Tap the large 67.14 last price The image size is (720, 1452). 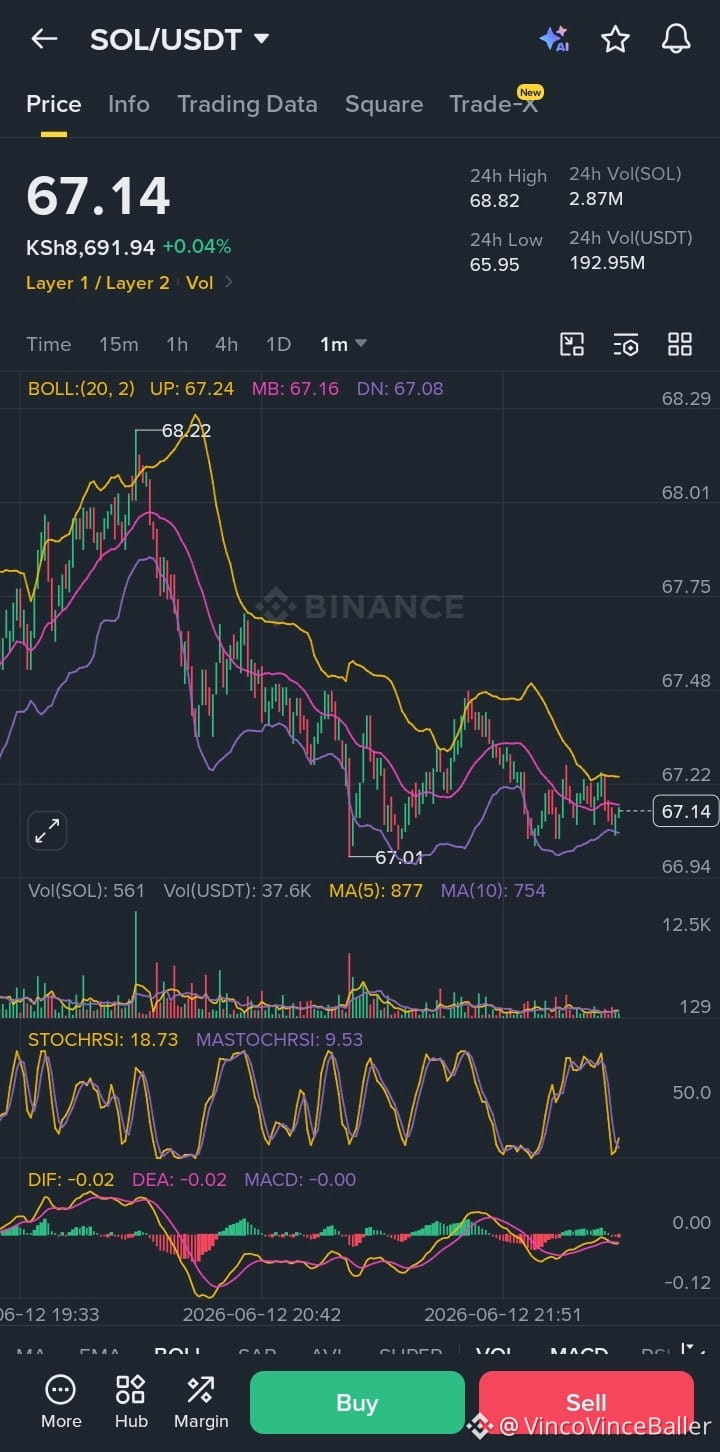(98, 196)
